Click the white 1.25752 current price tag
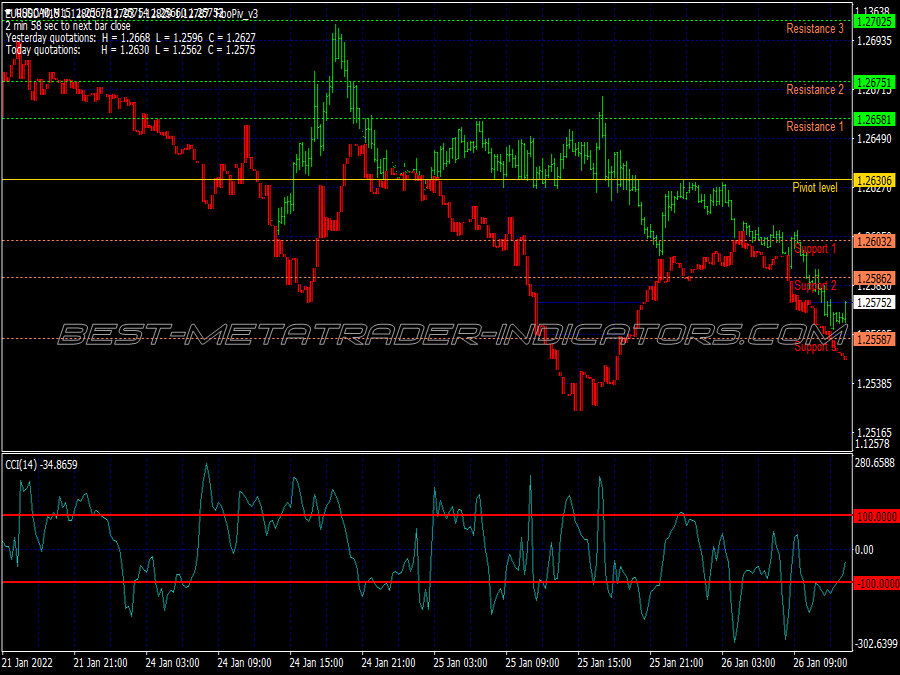The width and height of the screenshot is (900, 675). pyautogui.click(x=874, y=302)
